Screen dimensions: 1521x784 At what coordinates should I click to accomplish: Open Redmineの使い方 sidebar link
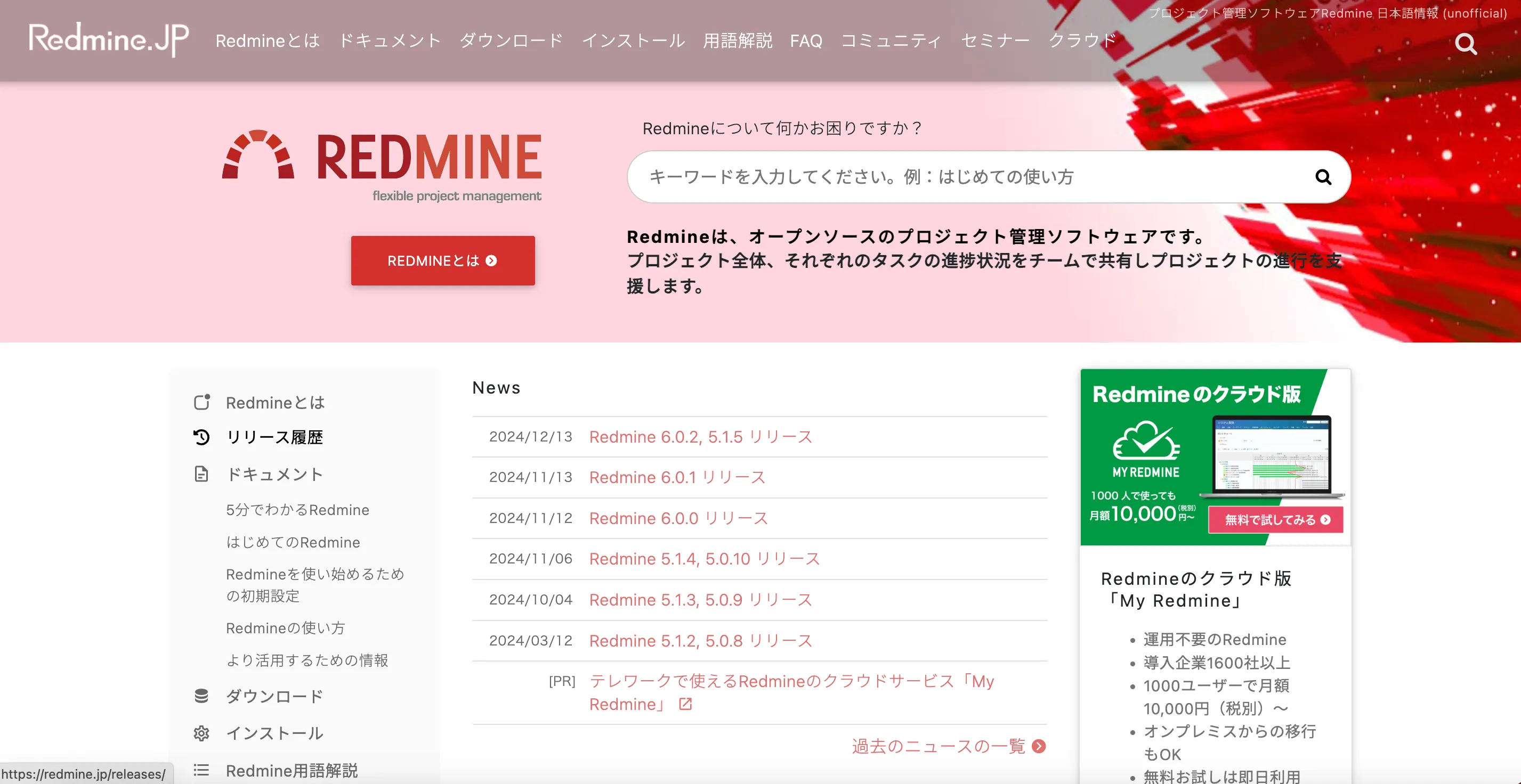pyautogui.click(x=285, y=627)
